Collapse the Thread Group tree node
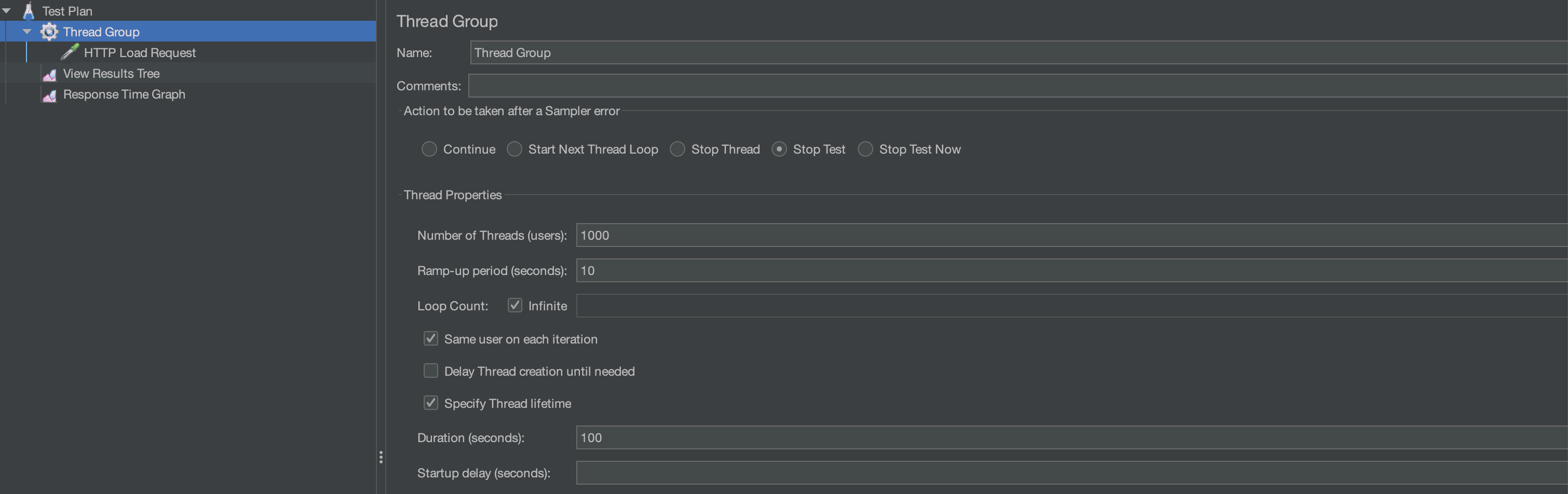The image size is (1568, 494). [27, 32]
